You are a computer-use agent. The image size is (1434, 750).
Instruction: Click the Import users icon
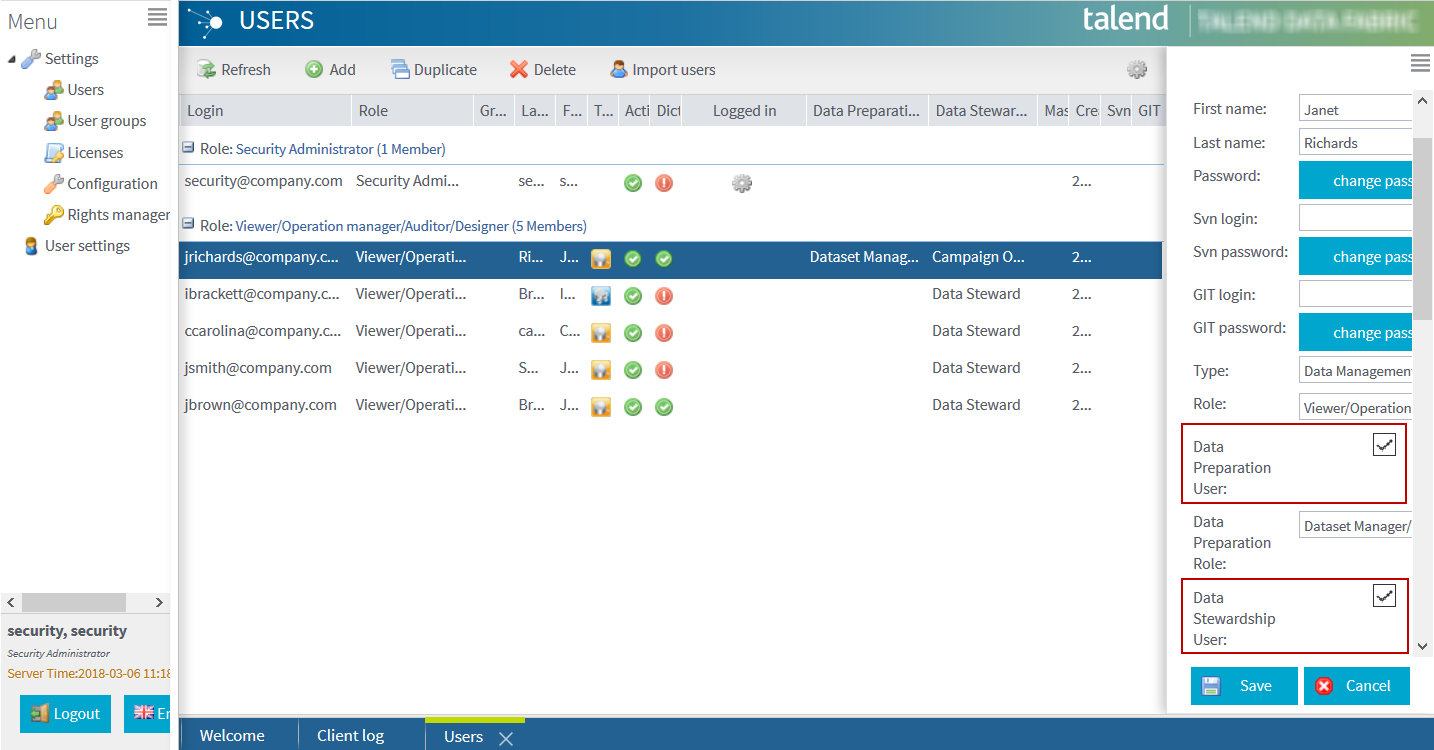tap(619, 70)
